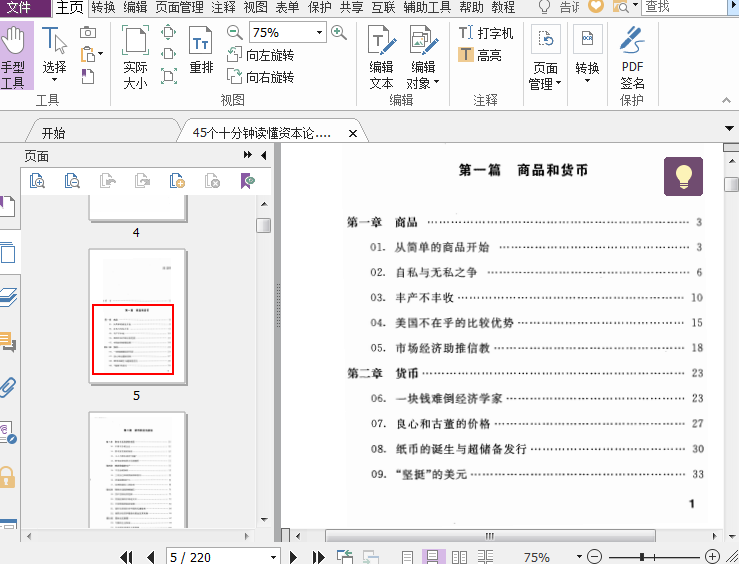Expand the Select (选择) tool dropdown arrow
Image resolution: width=739 pixels, height=564 pixels.
click(x=54, y=80)
